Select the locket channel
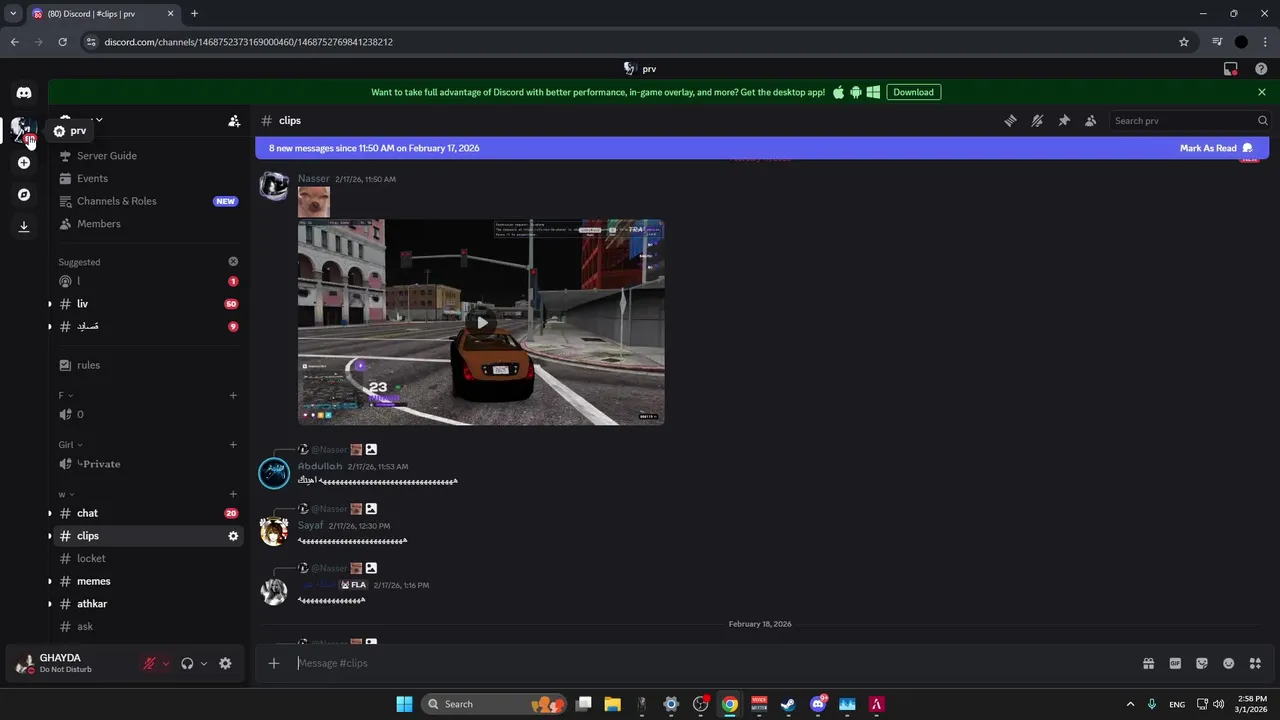This screenshot has height=720, width=1280. point(148,559)
